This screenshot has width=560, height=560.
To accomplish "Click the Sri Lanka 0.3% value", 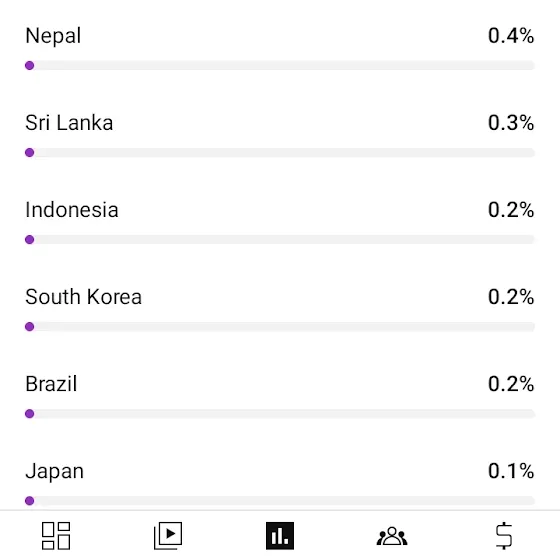I will pos(511,123).
